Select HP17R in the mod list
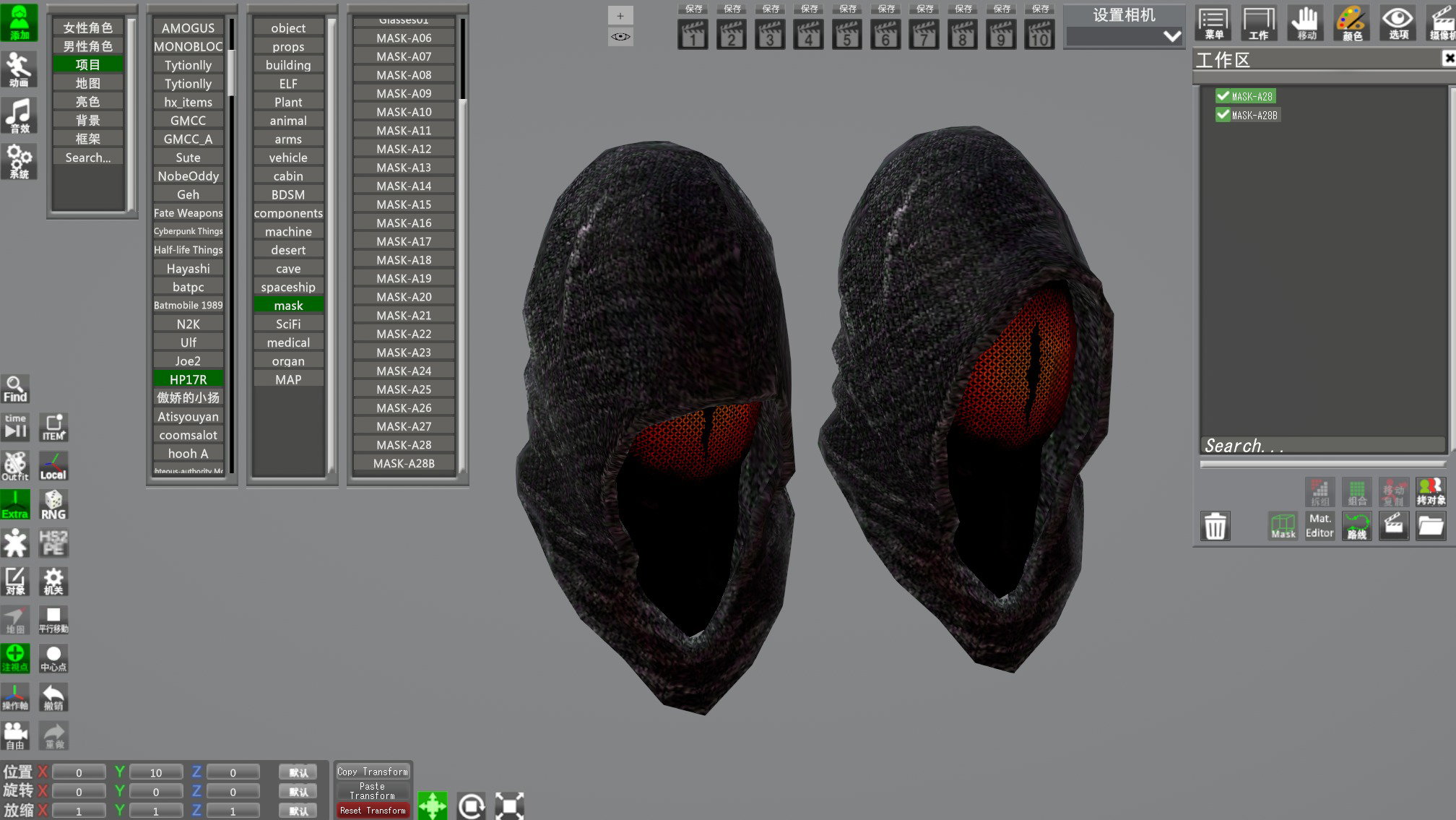 coord(188,379)
